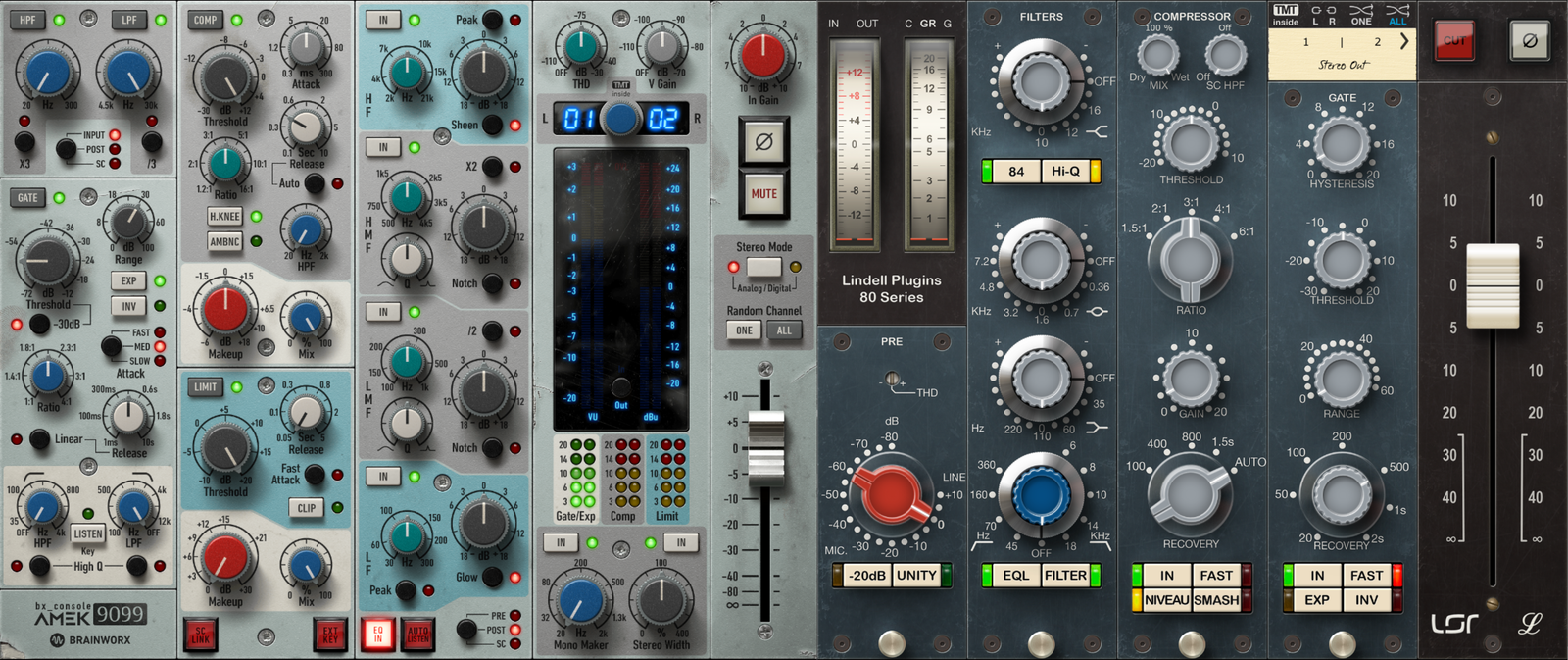Viewport: 1568px width, 660px height.
Task: Click the Stereo Width knob
Action: 661,601
